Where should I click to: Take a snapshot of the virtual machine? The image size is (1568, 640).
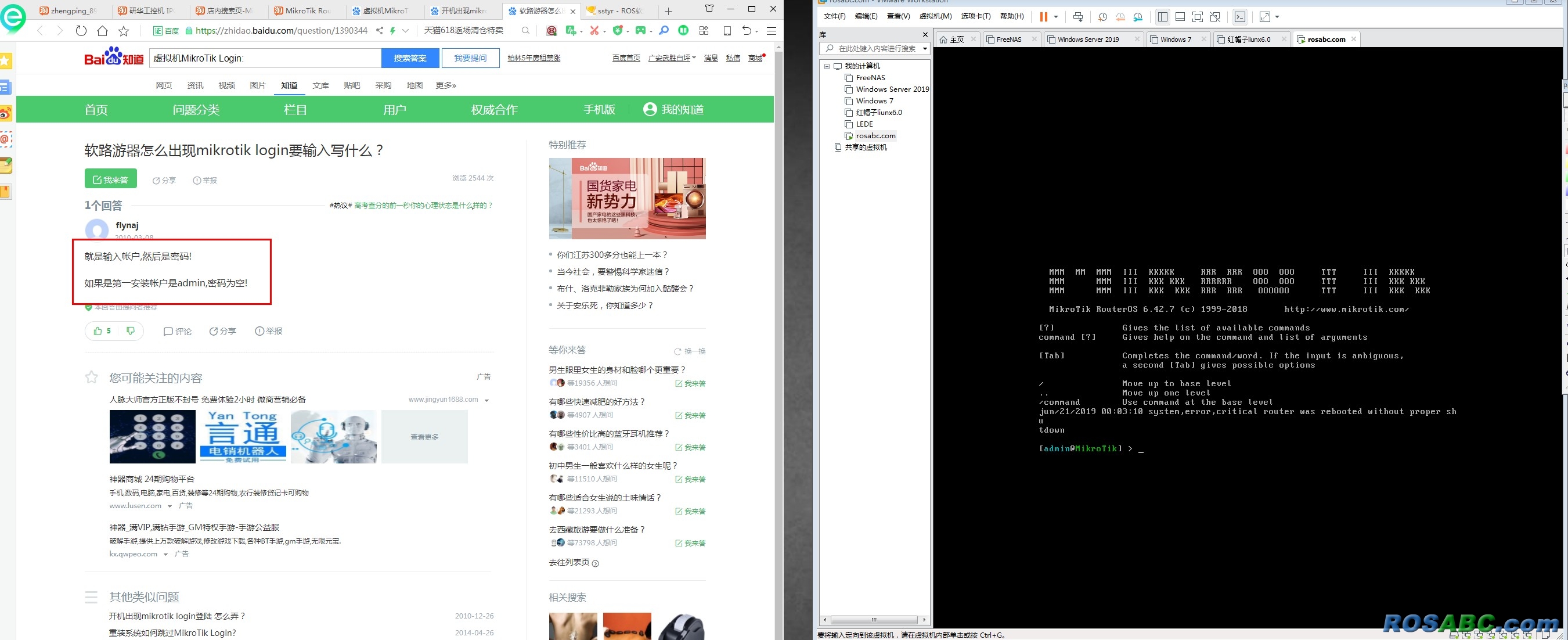1102,17
